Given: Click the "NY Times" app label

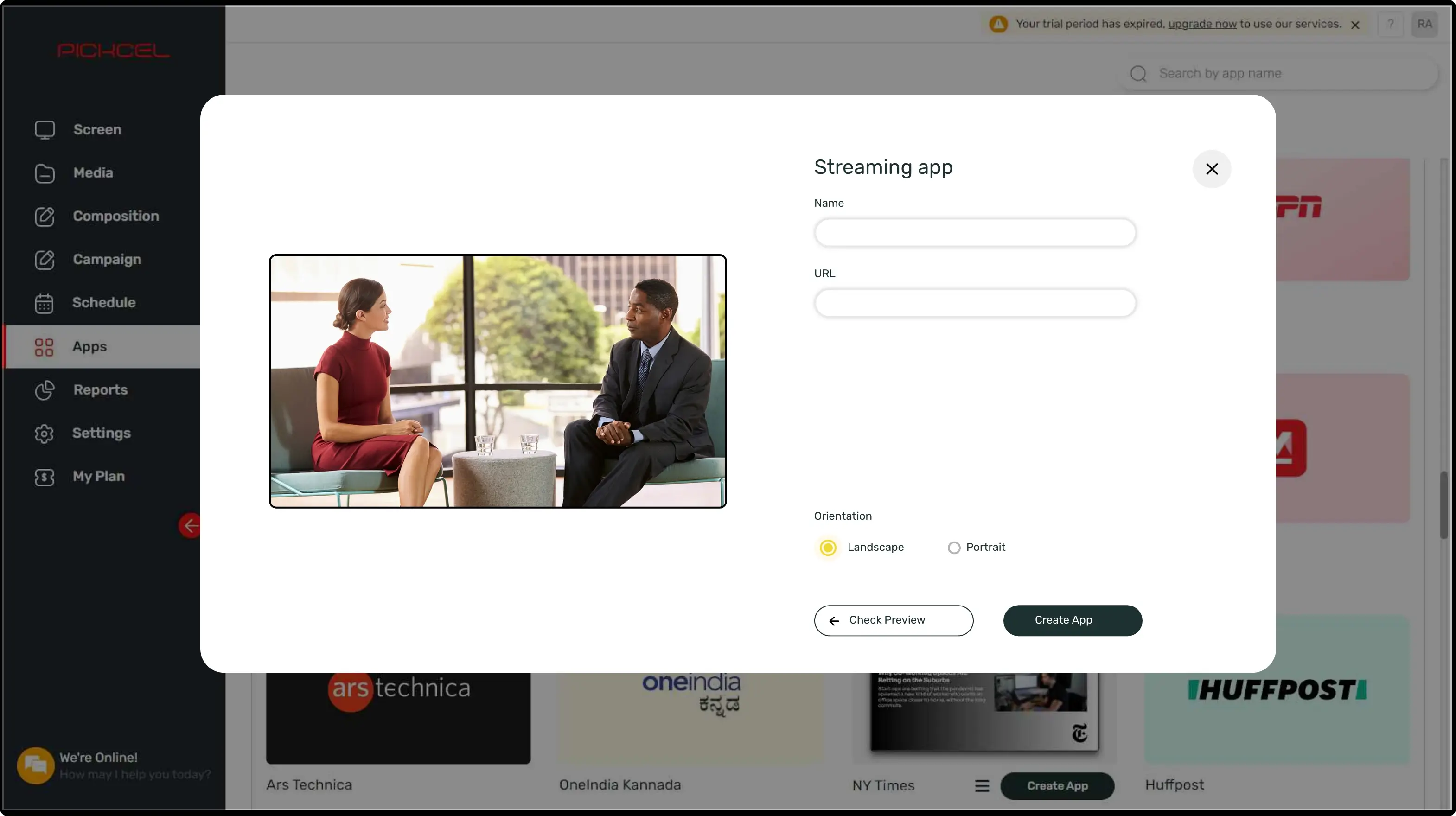Looking at the screenshot, I should tap(883, 786).
